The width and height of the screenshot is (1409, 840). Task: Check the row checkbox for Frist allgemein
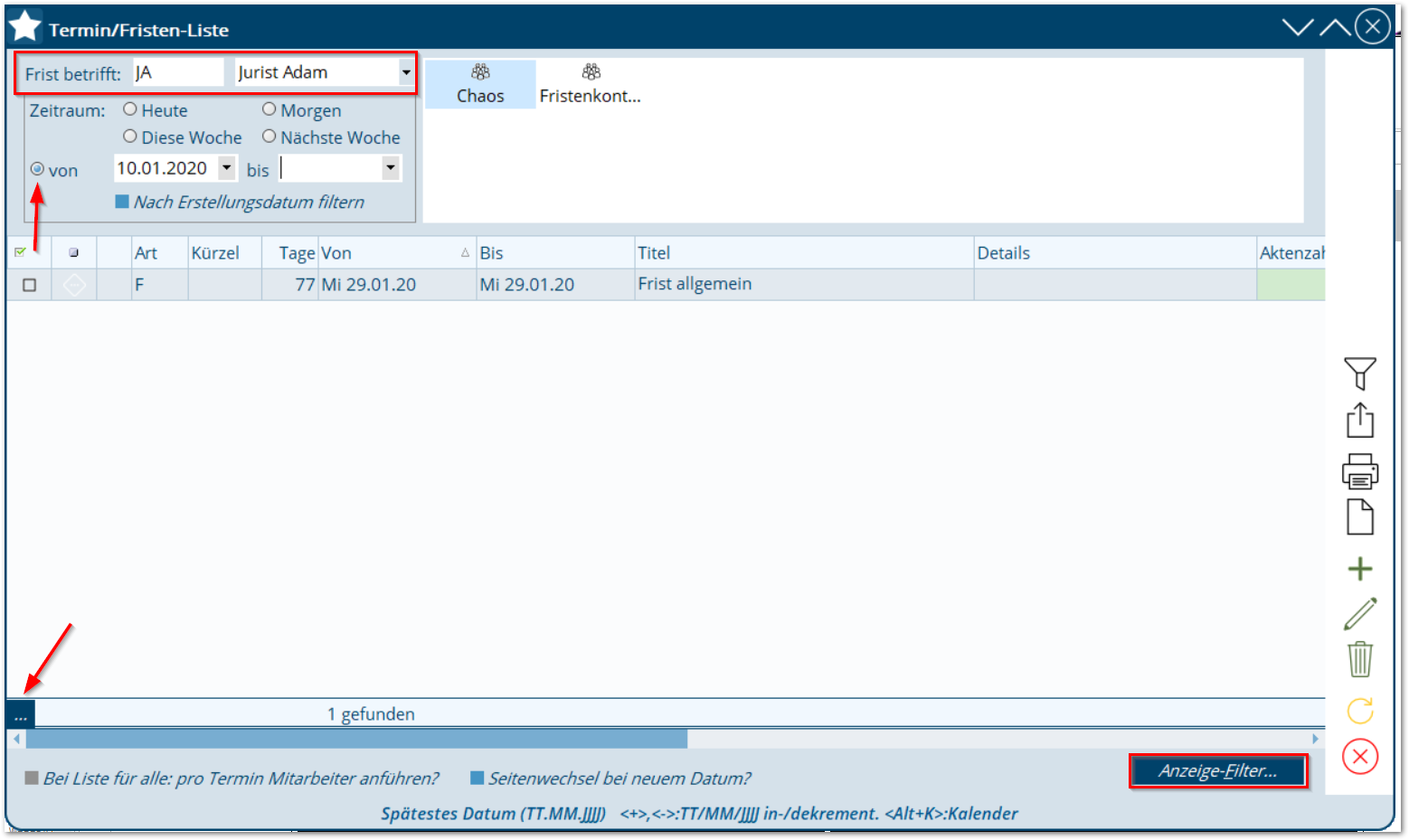[29, 285]
